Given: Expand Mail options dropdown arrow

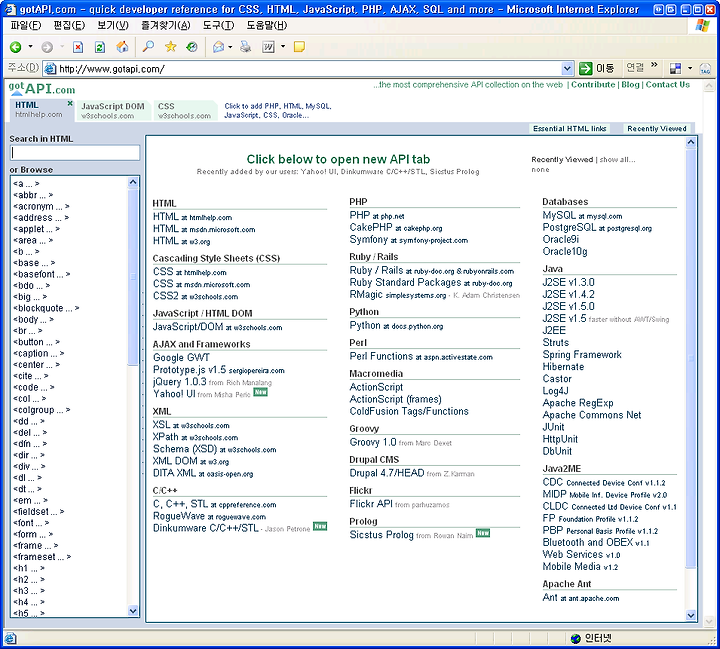Looking at the screenshot, I should click(230, 47).
